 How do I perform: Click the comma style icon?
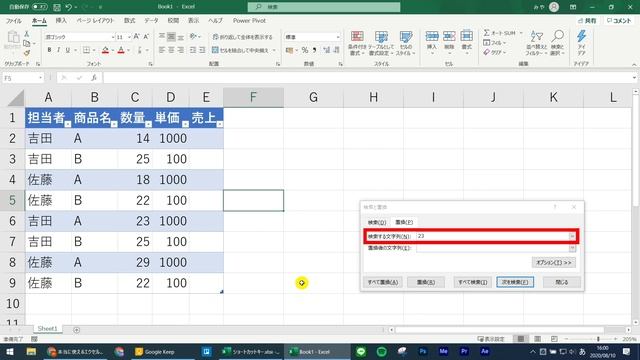point(315,50)
